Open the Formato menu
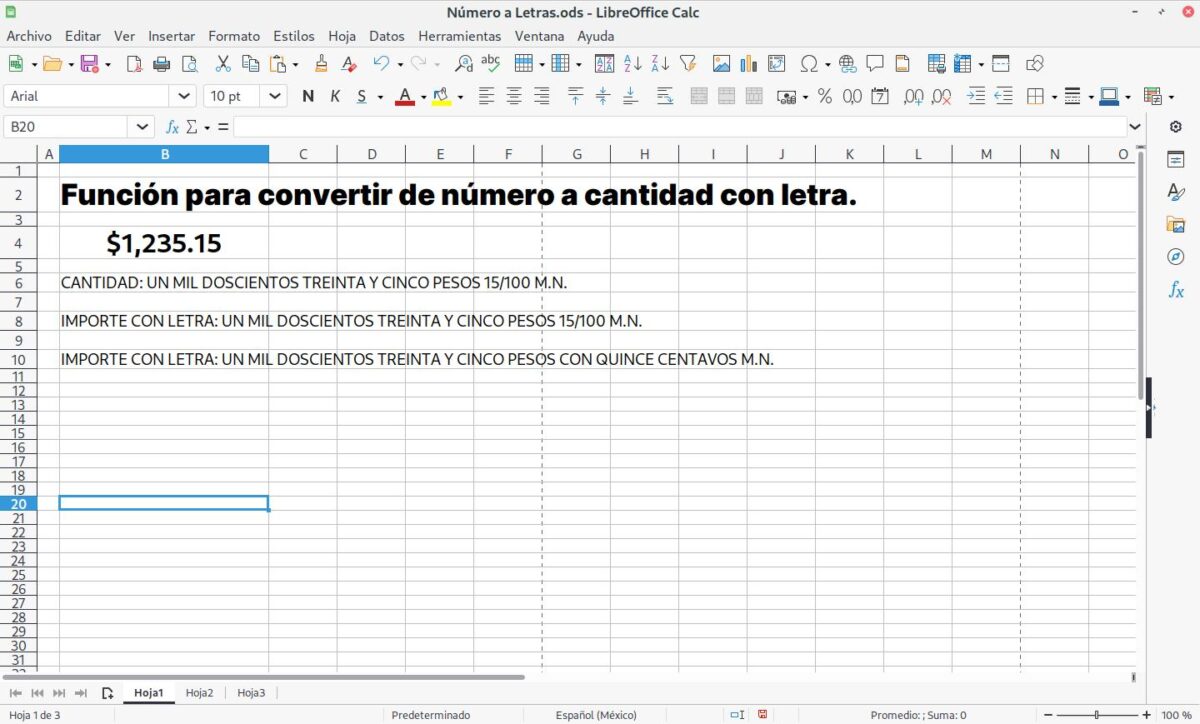Viewport: 1200px width, 724px height. click(234, 35)
